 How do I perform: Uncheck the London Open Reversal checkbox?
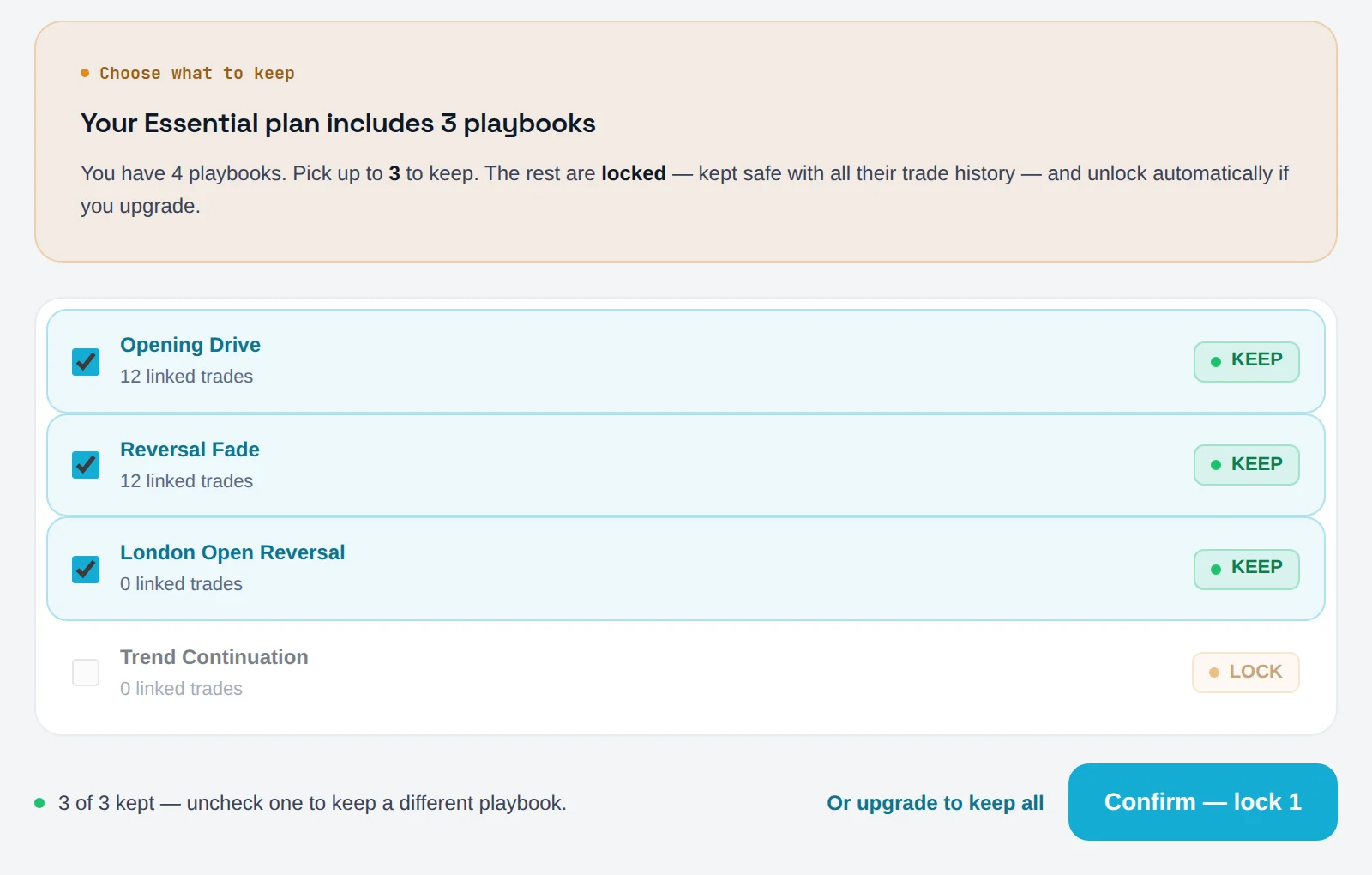pos(86,569)
